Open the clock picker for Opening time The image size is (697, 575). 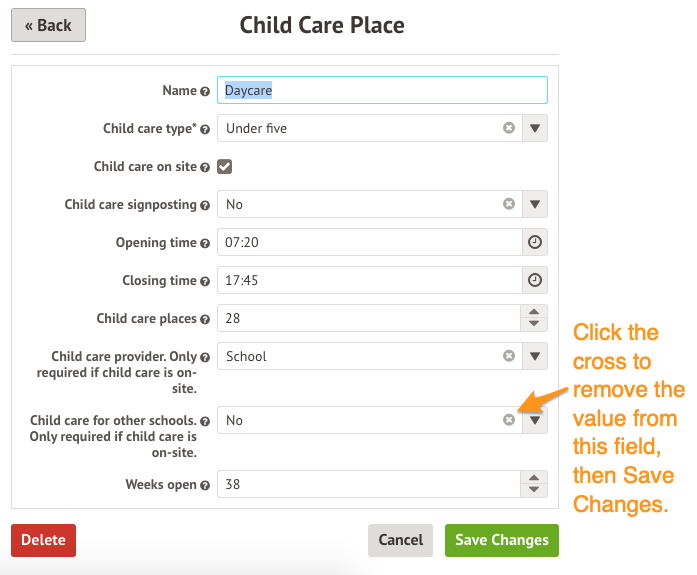535,243
